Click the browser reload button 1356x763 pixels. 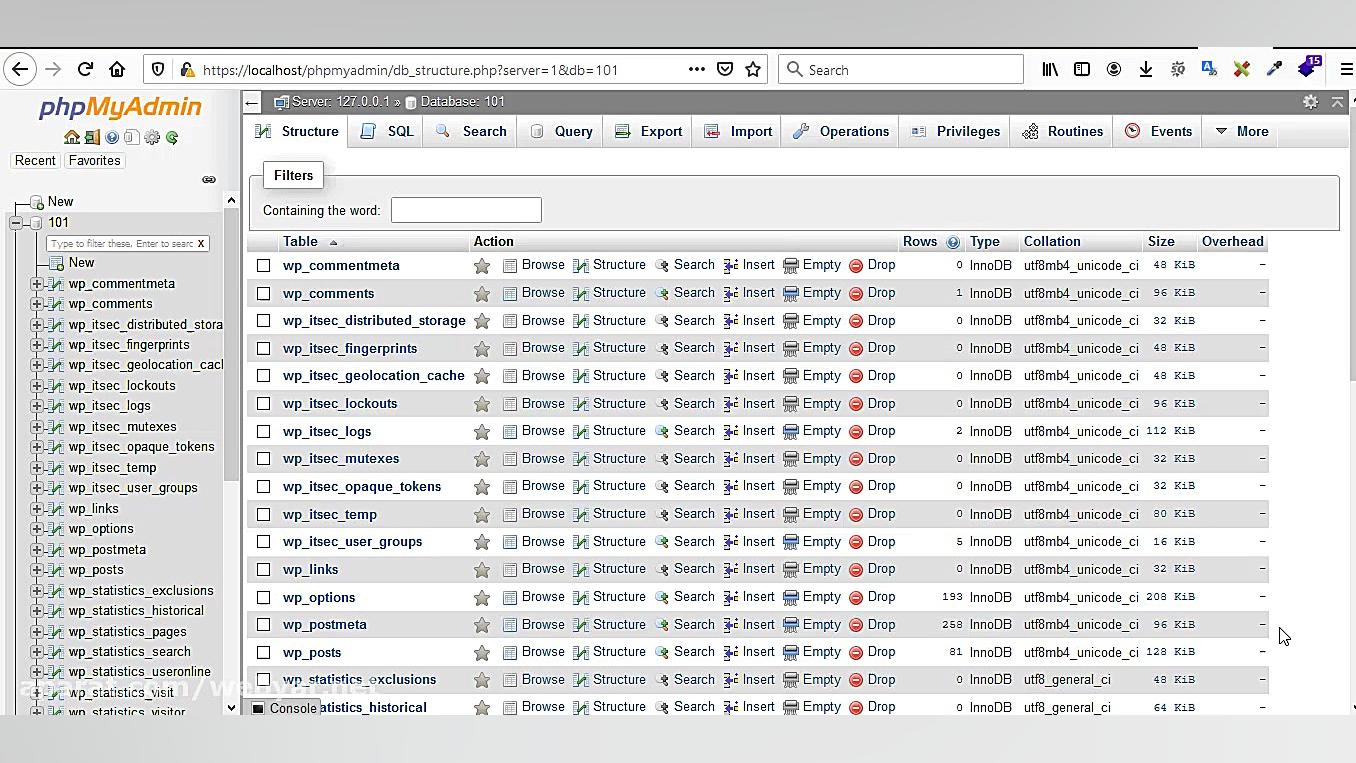[x=85, y=69]
